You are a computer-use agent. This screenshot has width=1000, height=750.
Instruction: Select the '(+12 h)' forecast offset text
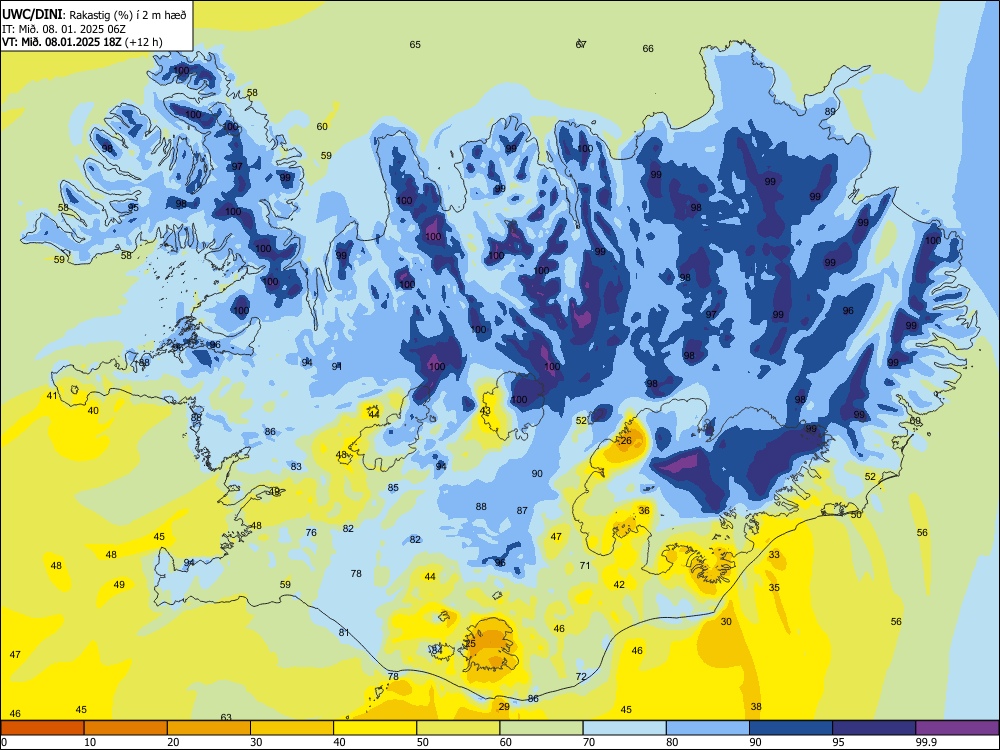coord(144,42)
